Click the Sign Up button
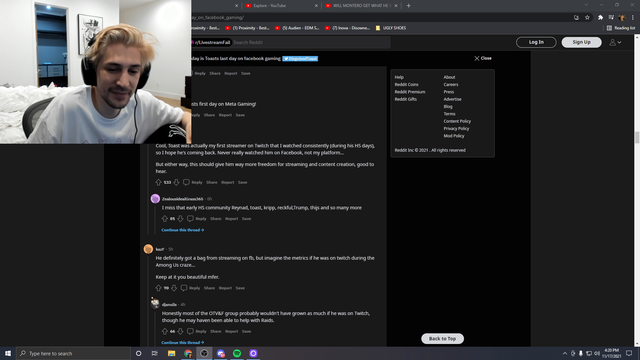640x360 pixels. pyautogui.click(x=581, y=42)
